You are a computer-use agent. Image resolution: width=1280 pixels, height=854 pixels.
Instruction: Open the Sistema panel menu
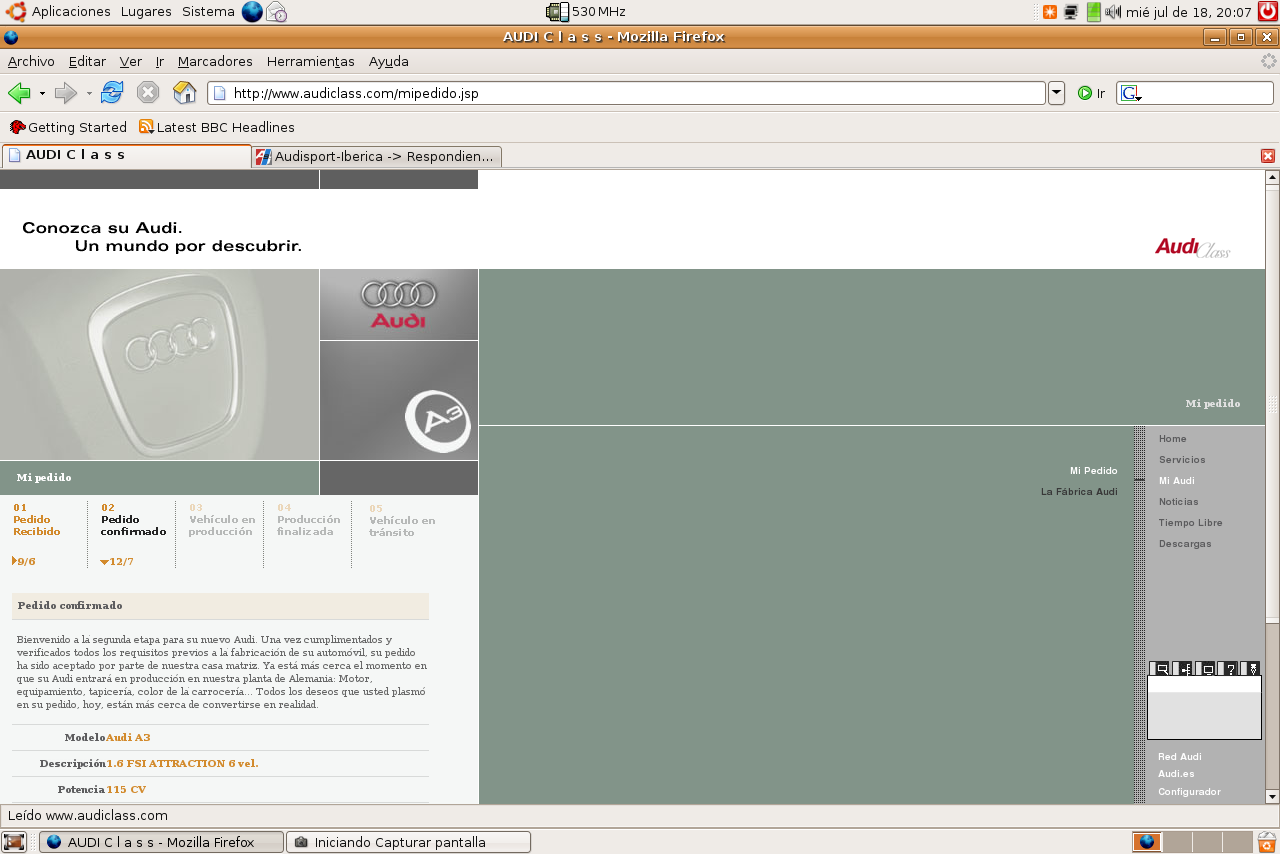(x=208, y=12)
